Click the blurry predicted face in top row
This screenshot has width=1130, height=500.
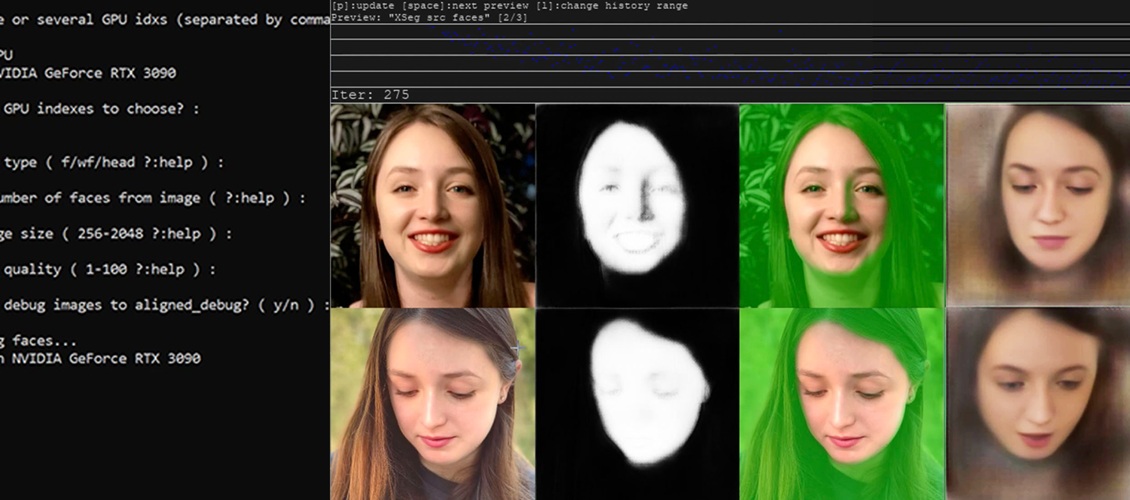1038,205
